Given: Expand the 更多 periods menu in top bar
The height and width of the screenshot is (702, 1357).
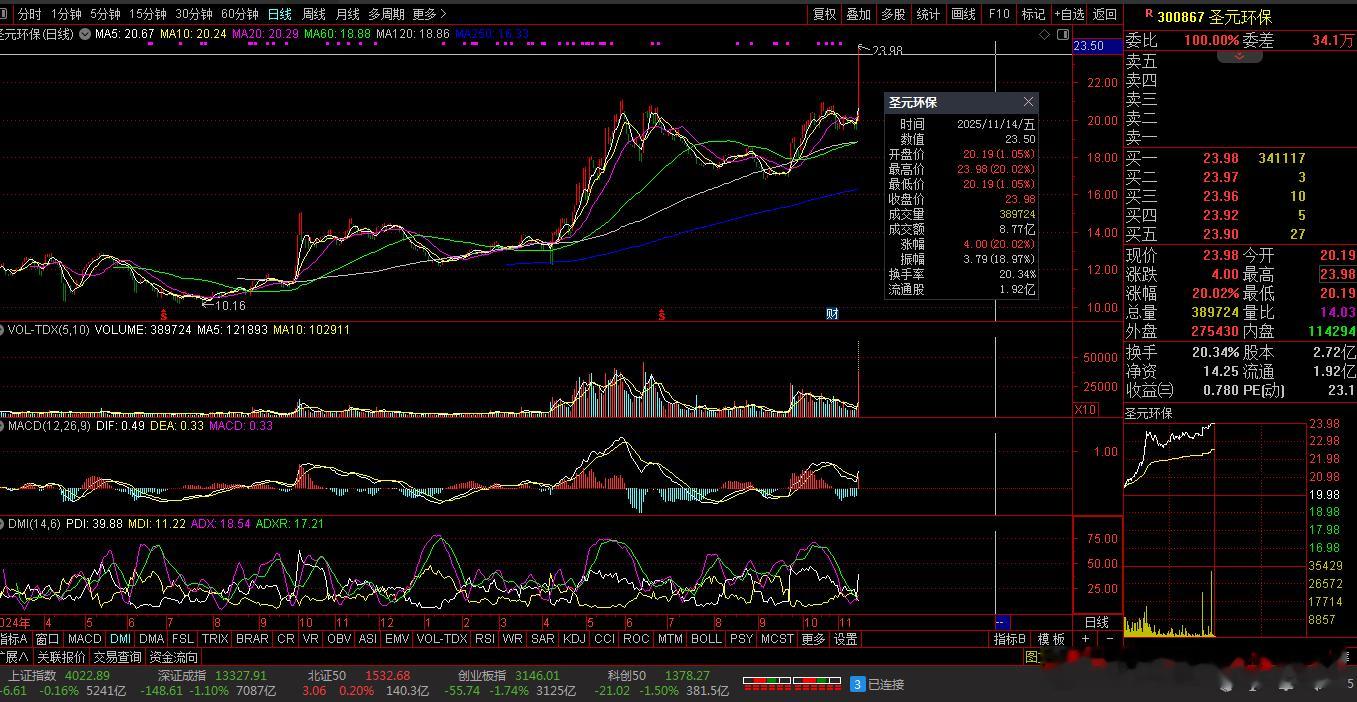Looking at the screenshot, I should click(429, 14).
